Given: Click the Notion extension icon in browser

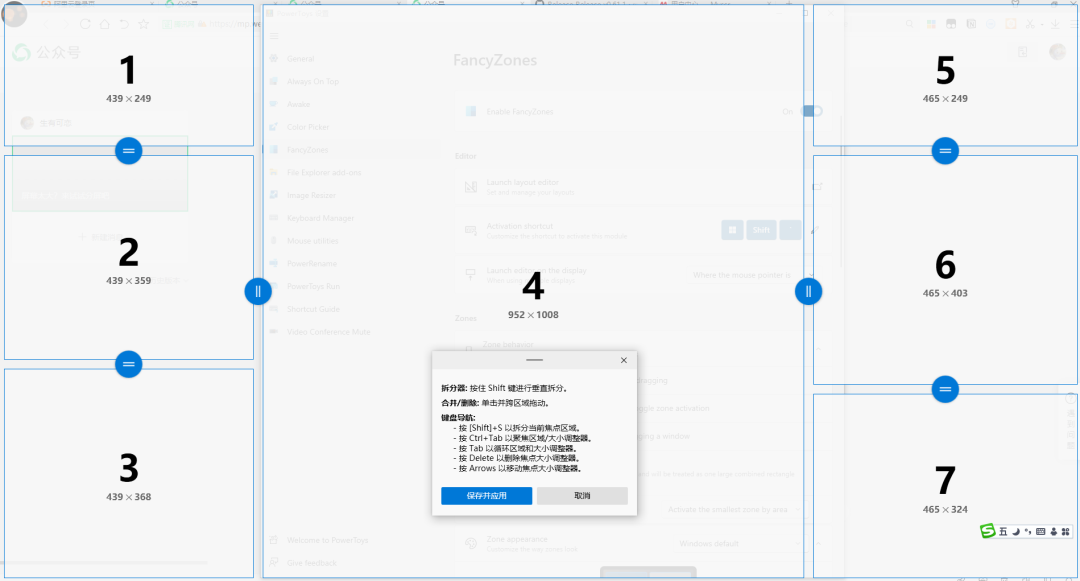Looking at the screenshot, I should point(971,24).
